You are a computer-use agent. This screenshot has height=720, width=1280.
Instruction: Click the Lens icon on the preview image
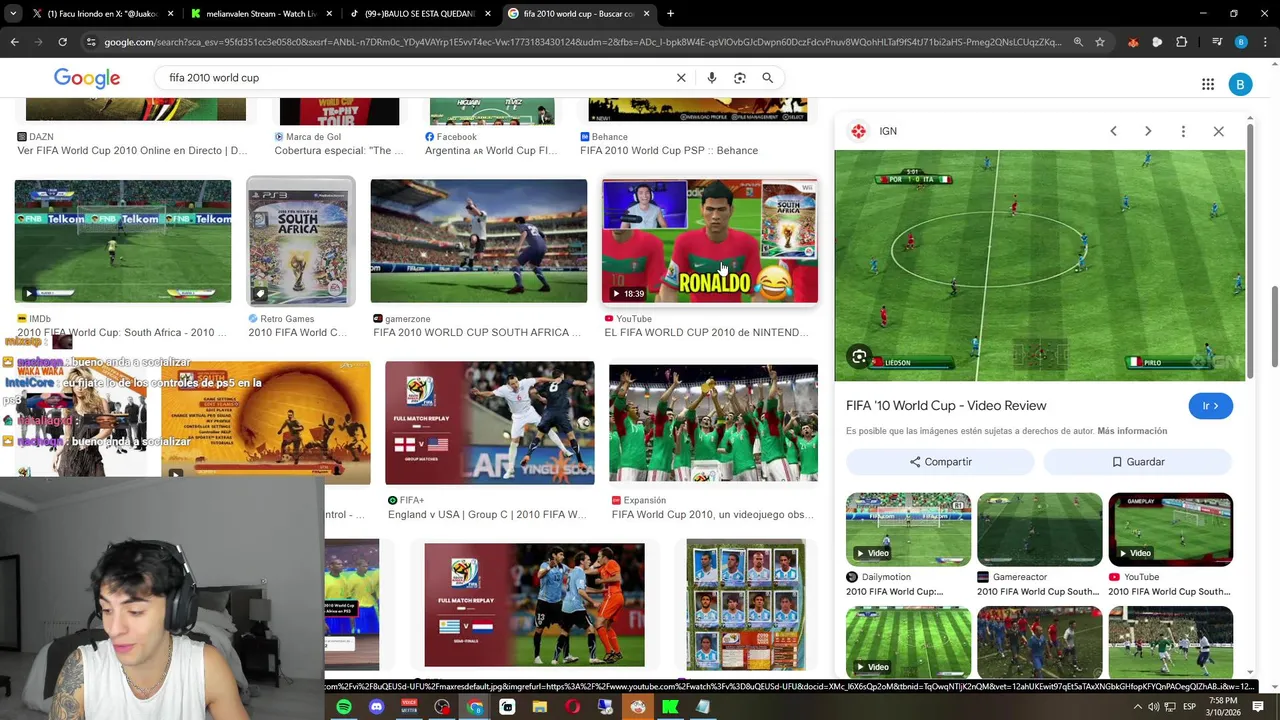click(859, 356)
